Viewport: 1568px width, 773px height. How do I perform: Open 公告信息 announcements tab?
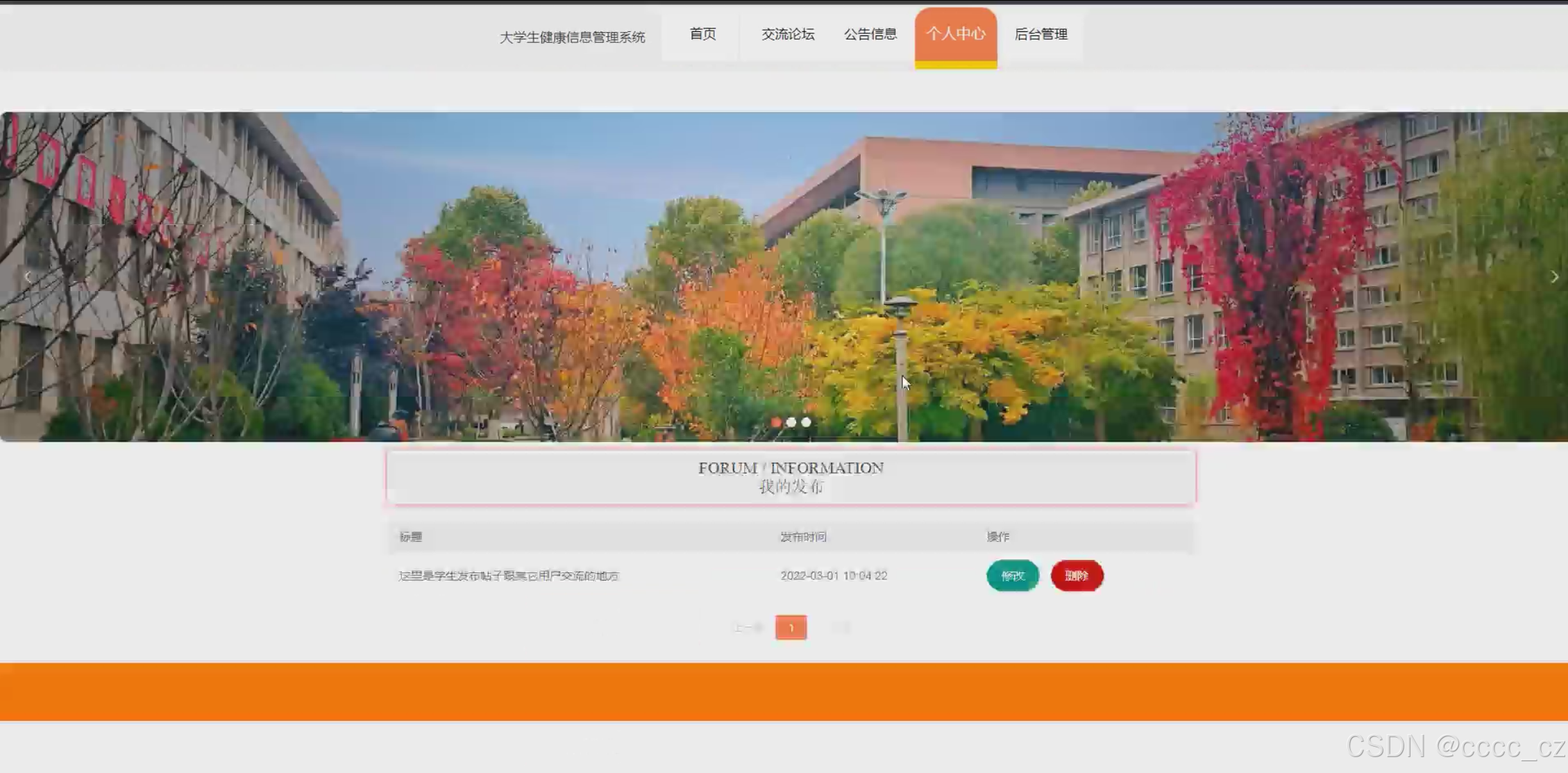[x=870, y=34]
